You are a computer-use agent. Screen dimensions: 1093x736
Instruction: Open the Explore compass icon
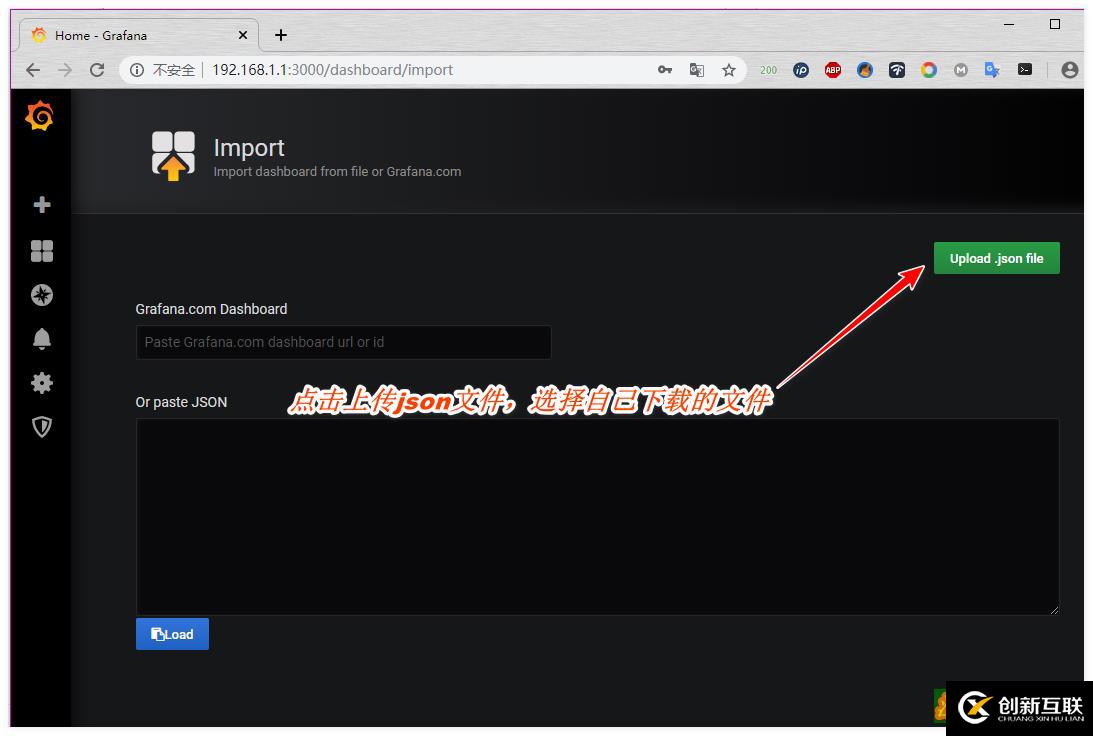pos(42,295)
